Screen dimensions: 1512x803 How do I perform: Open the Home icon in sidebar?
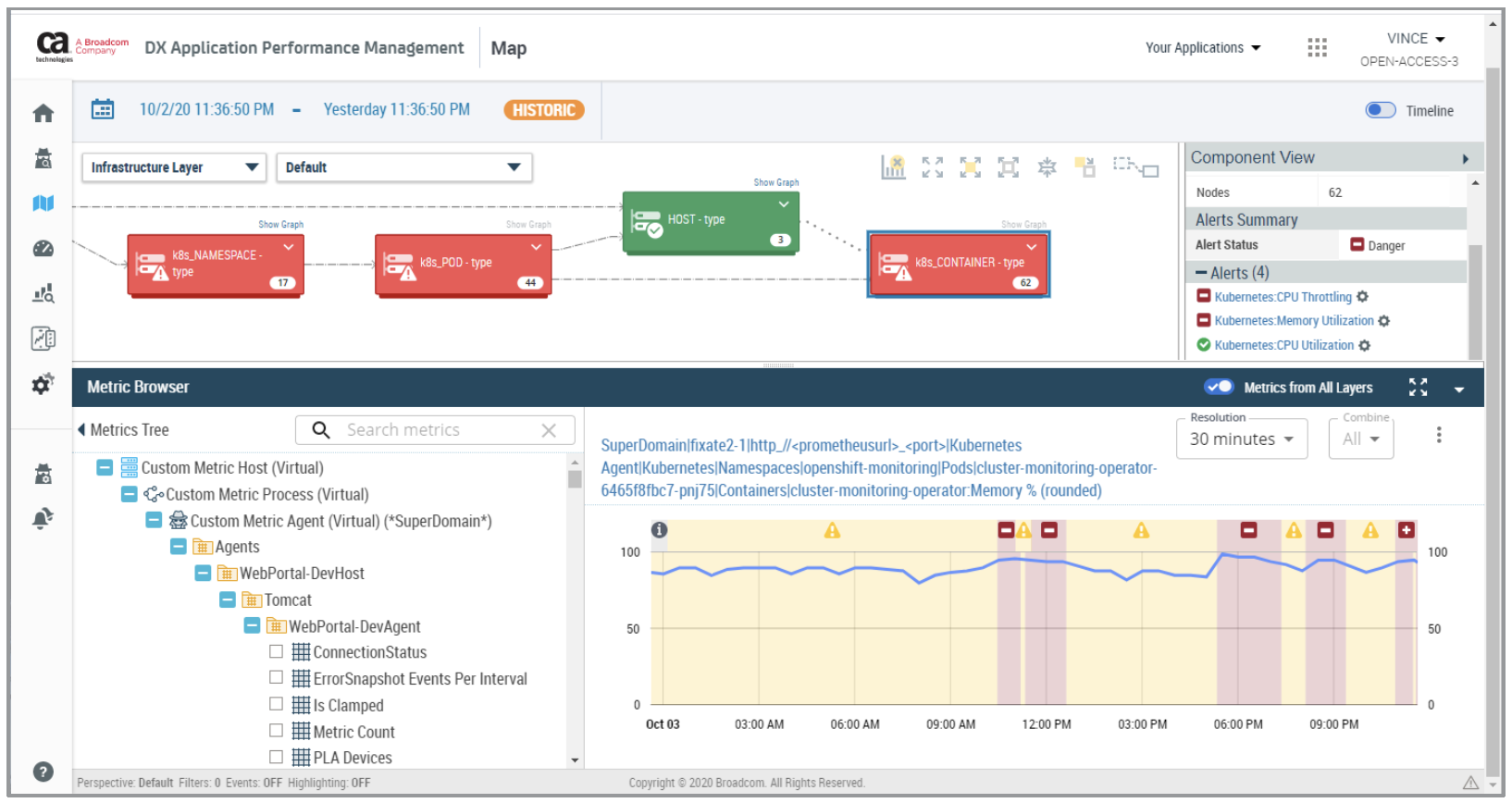pyautogui.click(x=43, y=113)
